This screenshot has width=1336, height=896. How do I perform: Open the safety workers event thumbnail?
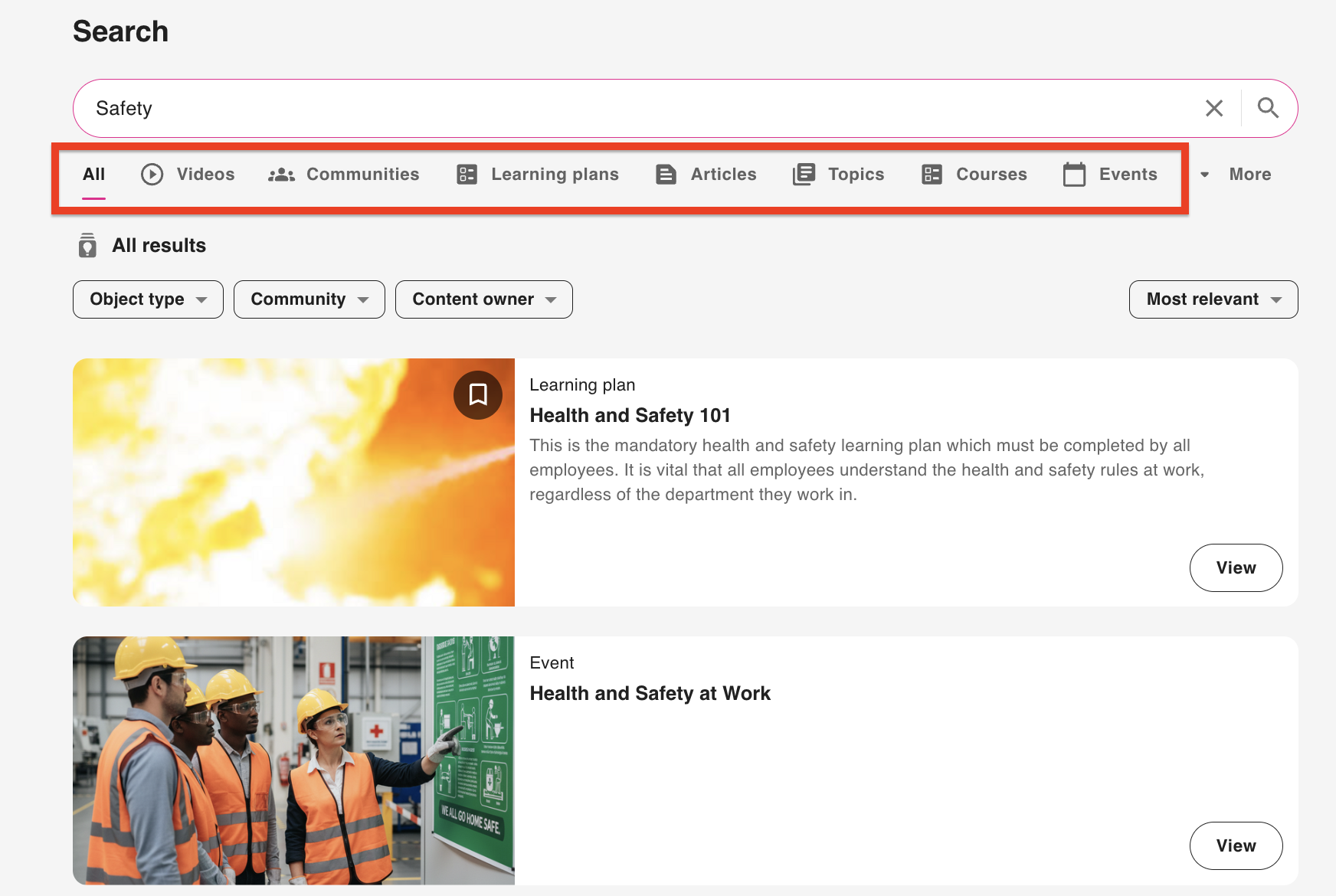pyautogui.click(x=293, y=760)
